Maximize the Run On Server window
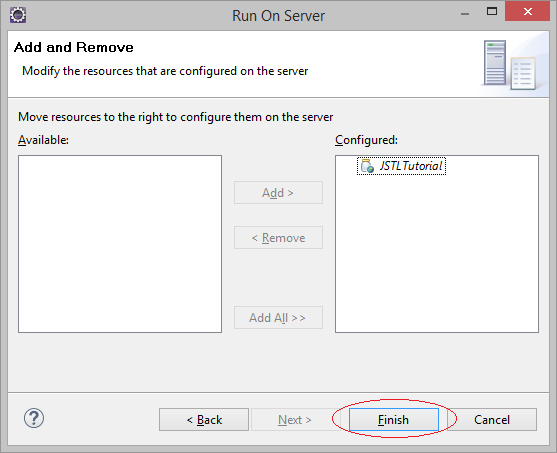557x453 pixels. (492, 12)
